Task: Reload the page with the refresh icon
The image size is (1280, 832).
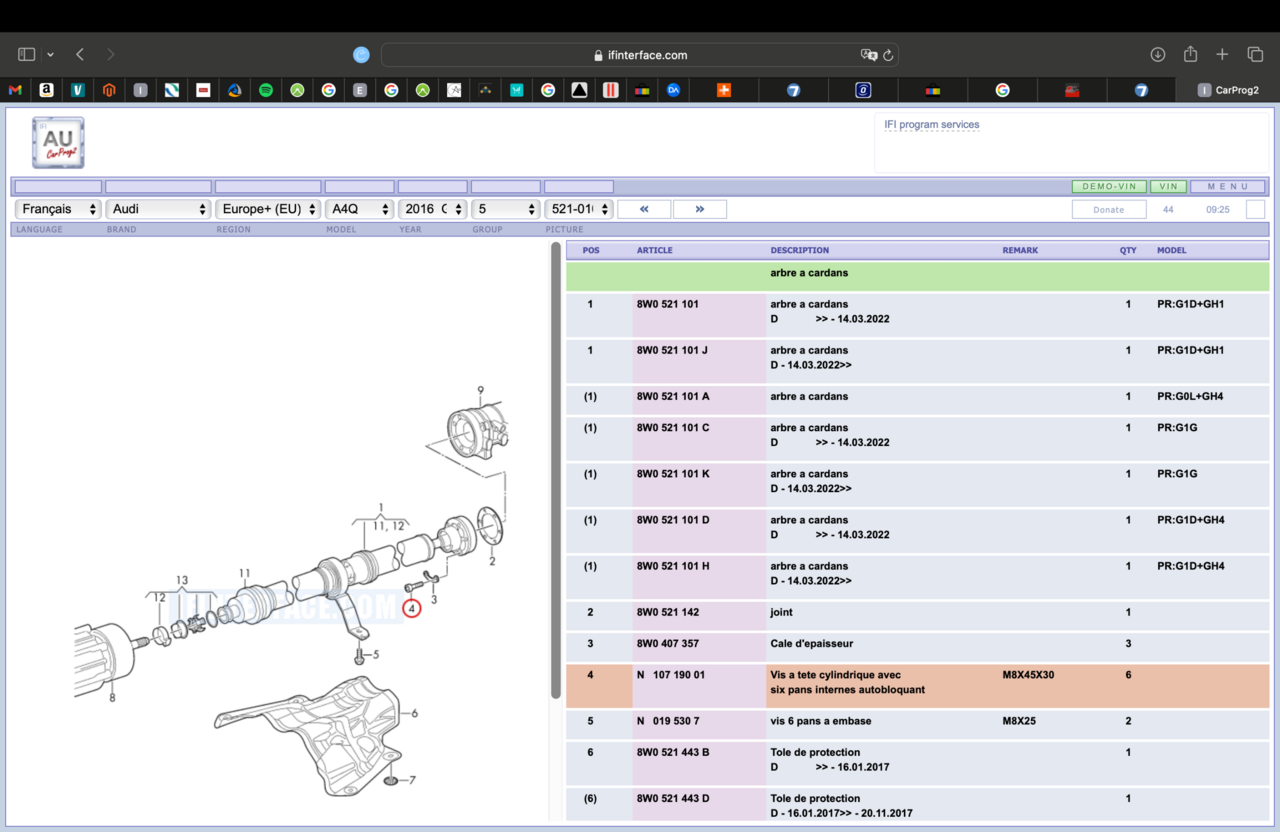Action: [888, 55]
